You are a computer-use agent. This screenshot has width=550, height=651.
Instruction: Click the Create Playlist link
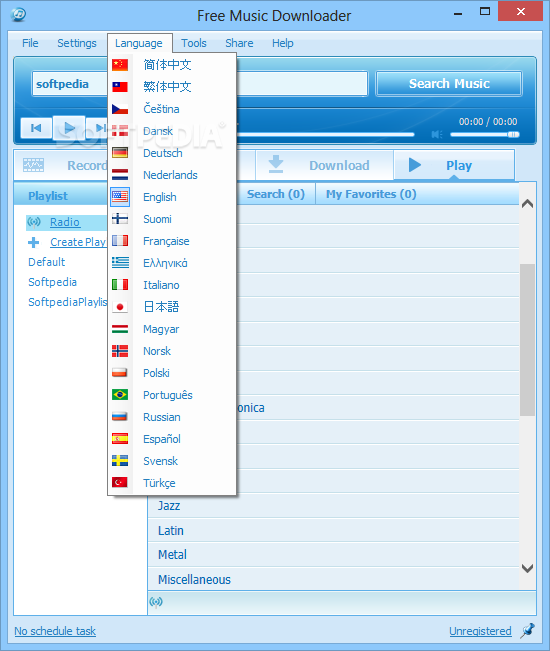click(78, 242)
